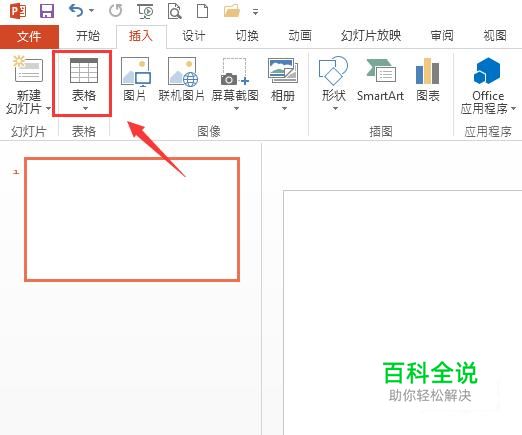Click the redo/repeat icon
The image size is (522, 435).
click(x=115, y=11)
